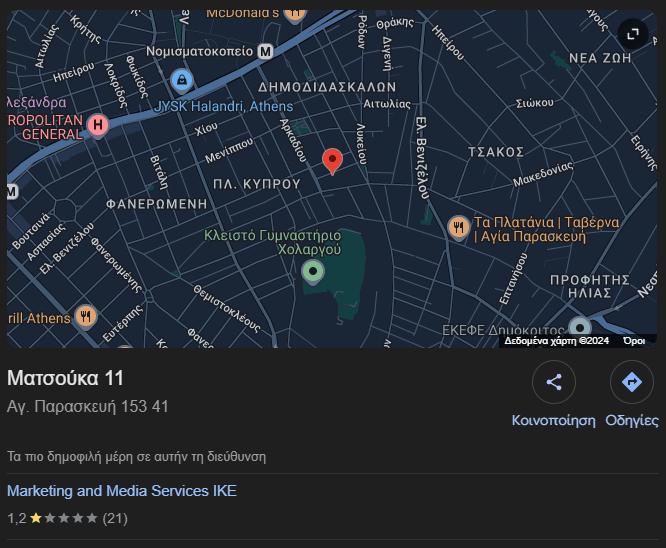Select the Αρκαδίου street label

(x=293, y=140)
